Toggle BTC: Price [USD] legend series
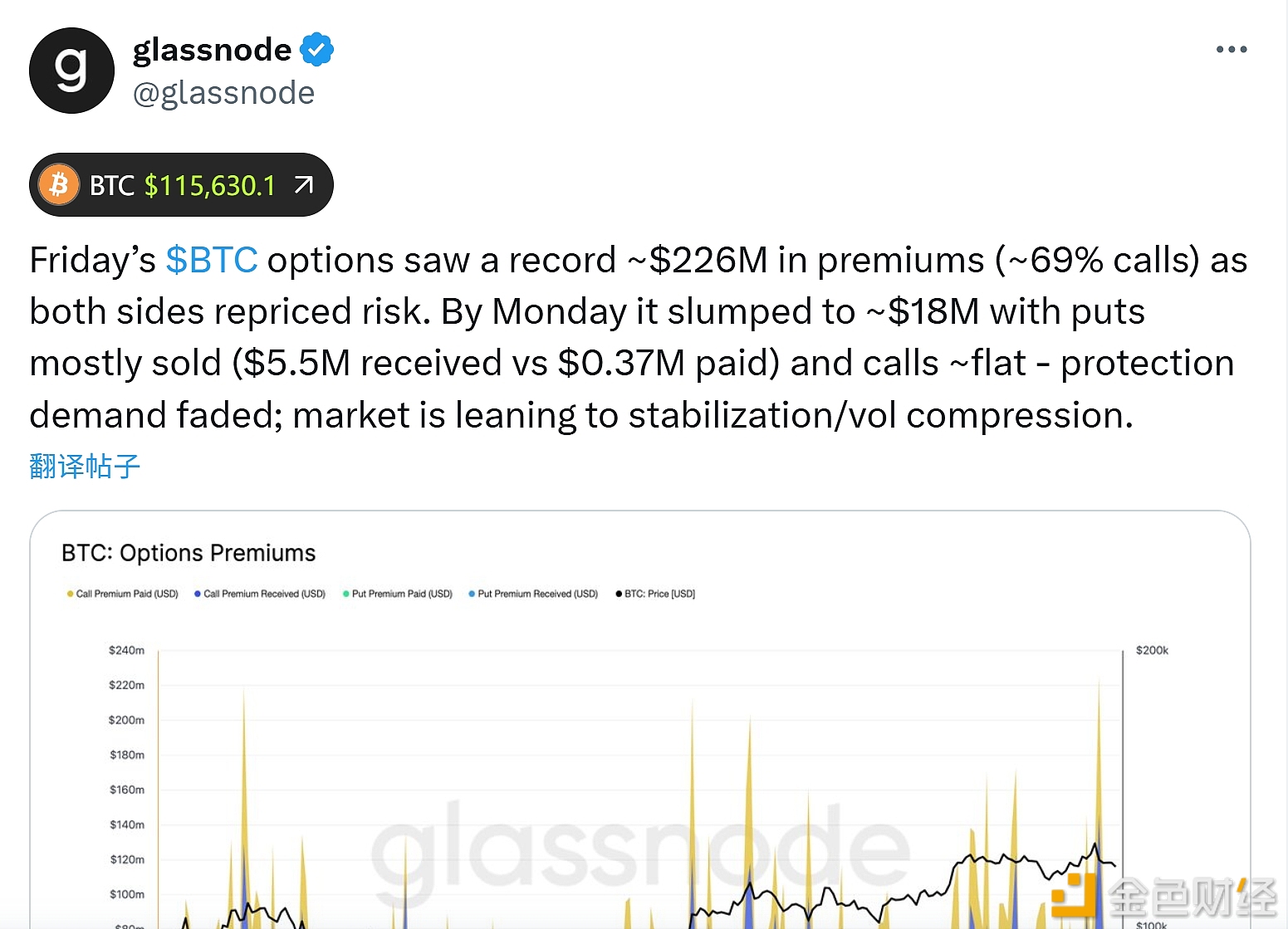The height and width of the screenshot is (929, 1288). tap(659, 594)
